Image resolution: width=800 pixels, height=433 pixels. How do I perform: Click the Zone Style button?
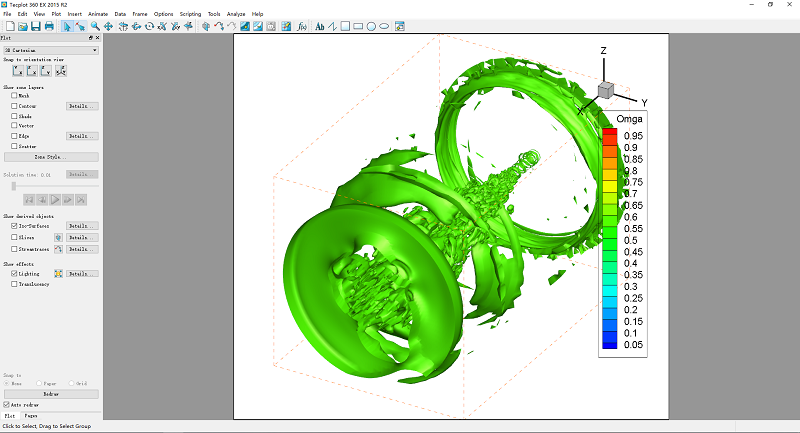50,157
